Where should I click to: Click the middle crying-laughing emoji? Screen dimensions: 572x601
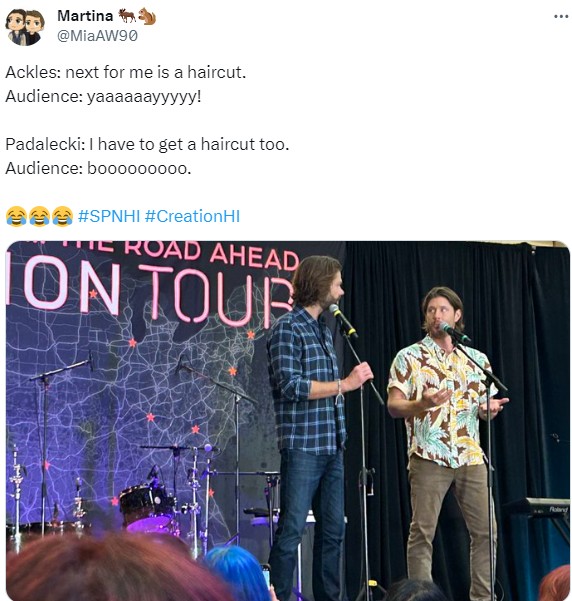point(39,216)
